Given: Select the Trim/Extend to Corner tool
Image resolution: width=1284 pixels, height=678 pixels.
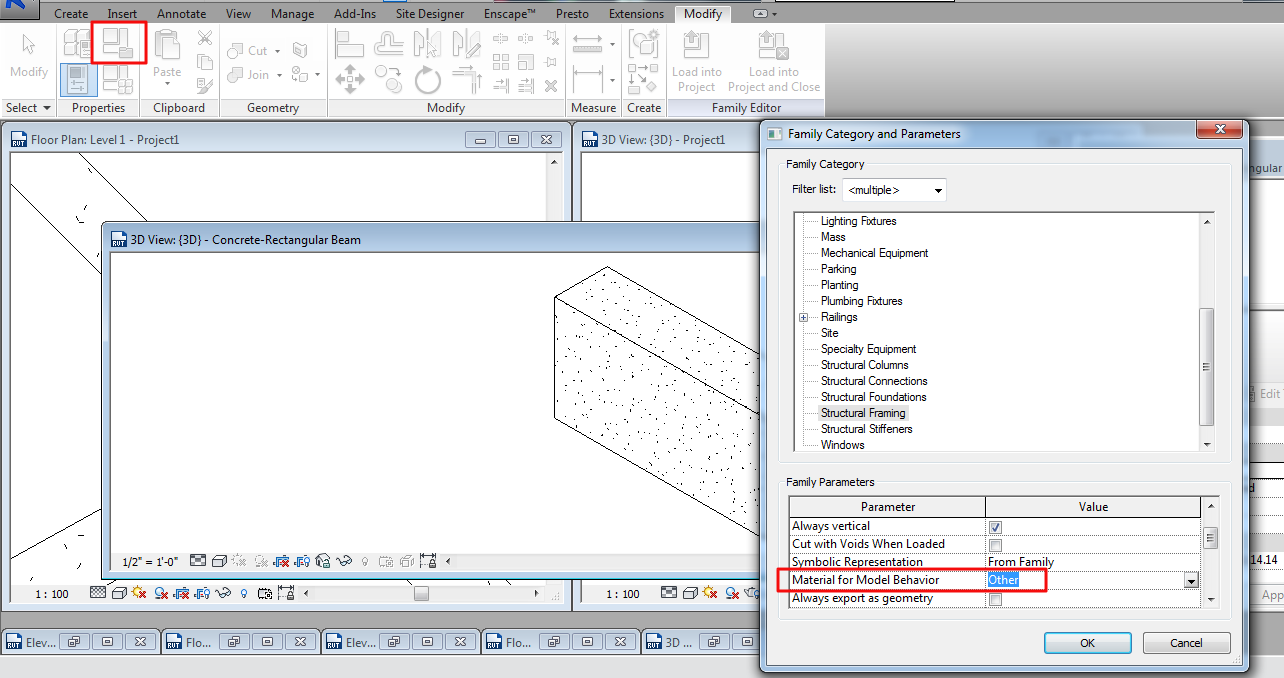Looking at the screenshot, I should [466, 79].
